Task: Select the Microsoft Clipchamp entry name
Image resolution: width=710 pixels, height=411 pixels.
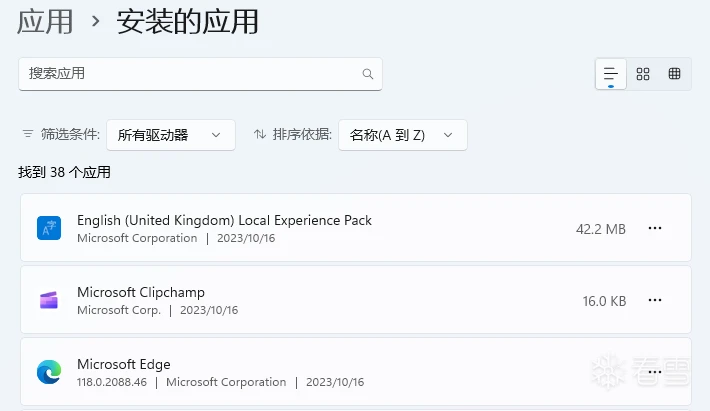Action: click(141, 292)
